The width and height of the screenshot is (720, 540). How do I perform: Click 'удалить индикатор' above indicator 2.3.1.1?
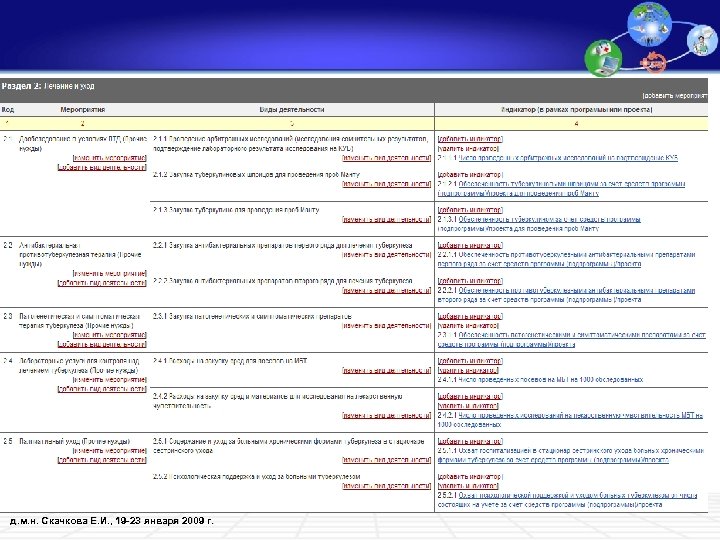468,326
